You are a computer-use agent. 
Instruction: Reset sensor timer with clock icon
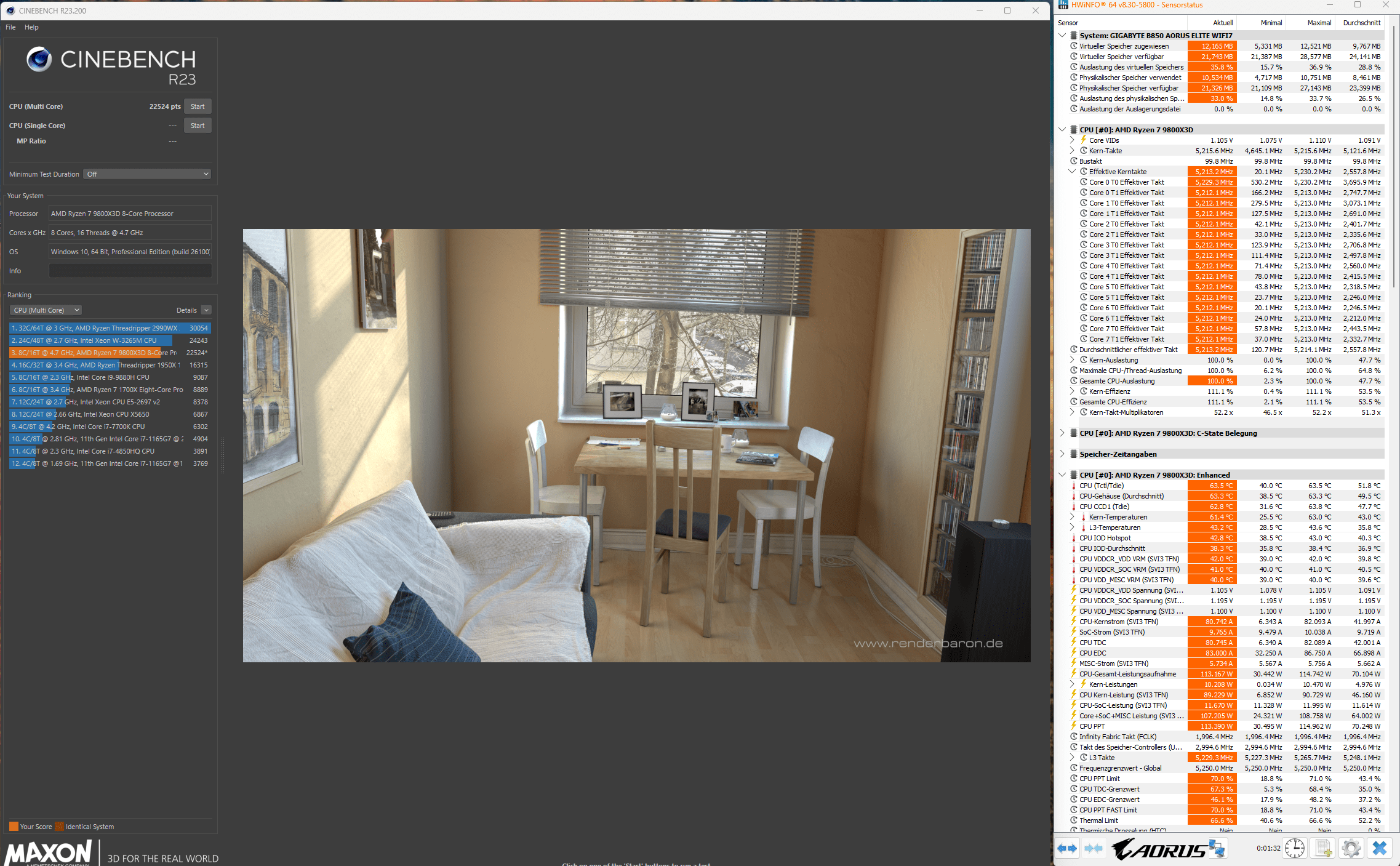tap(1294, 848)
